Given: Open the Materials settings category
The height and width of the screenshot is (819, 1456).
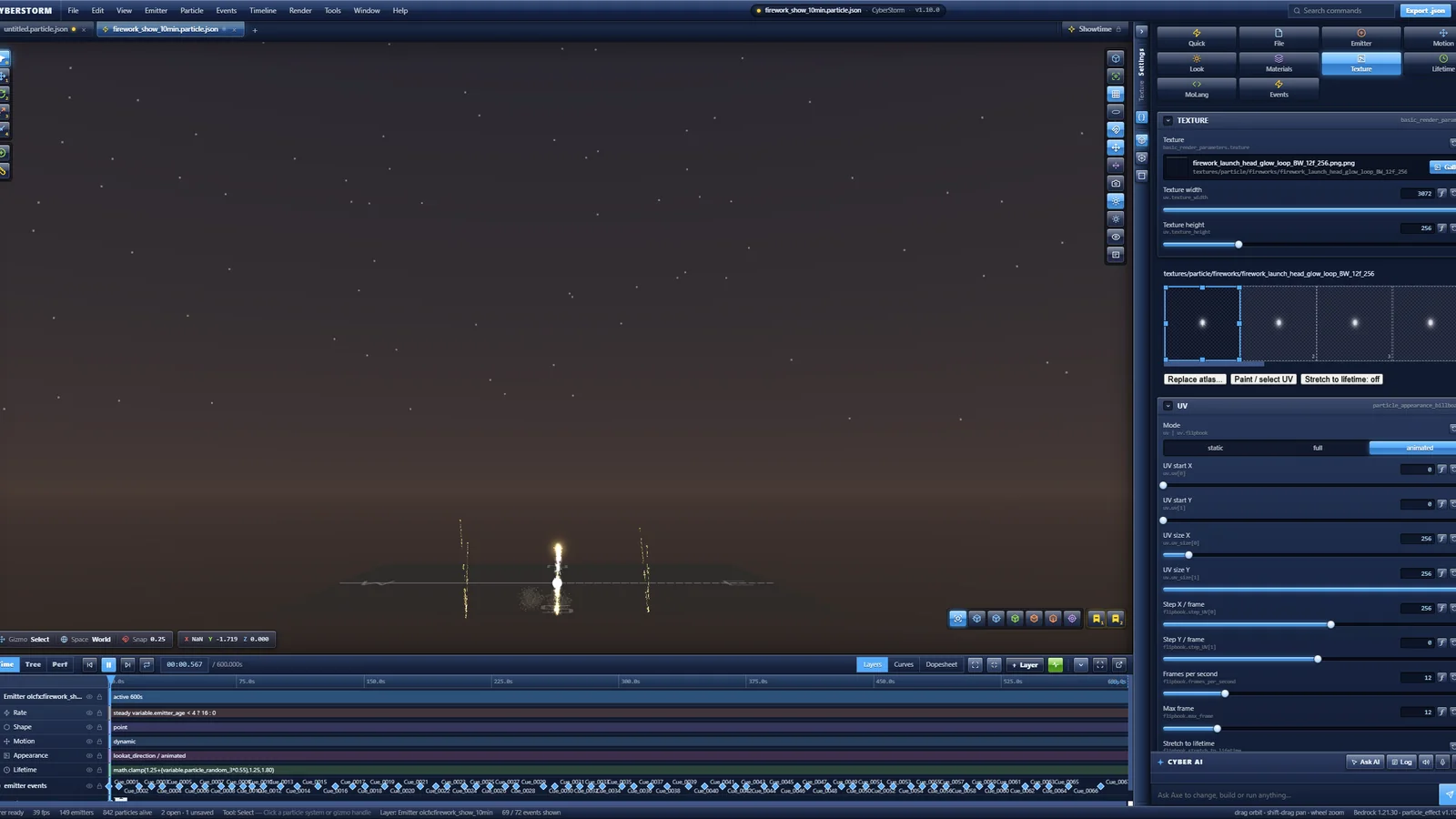Looking at the screenshot, I should click(1279, 64).
